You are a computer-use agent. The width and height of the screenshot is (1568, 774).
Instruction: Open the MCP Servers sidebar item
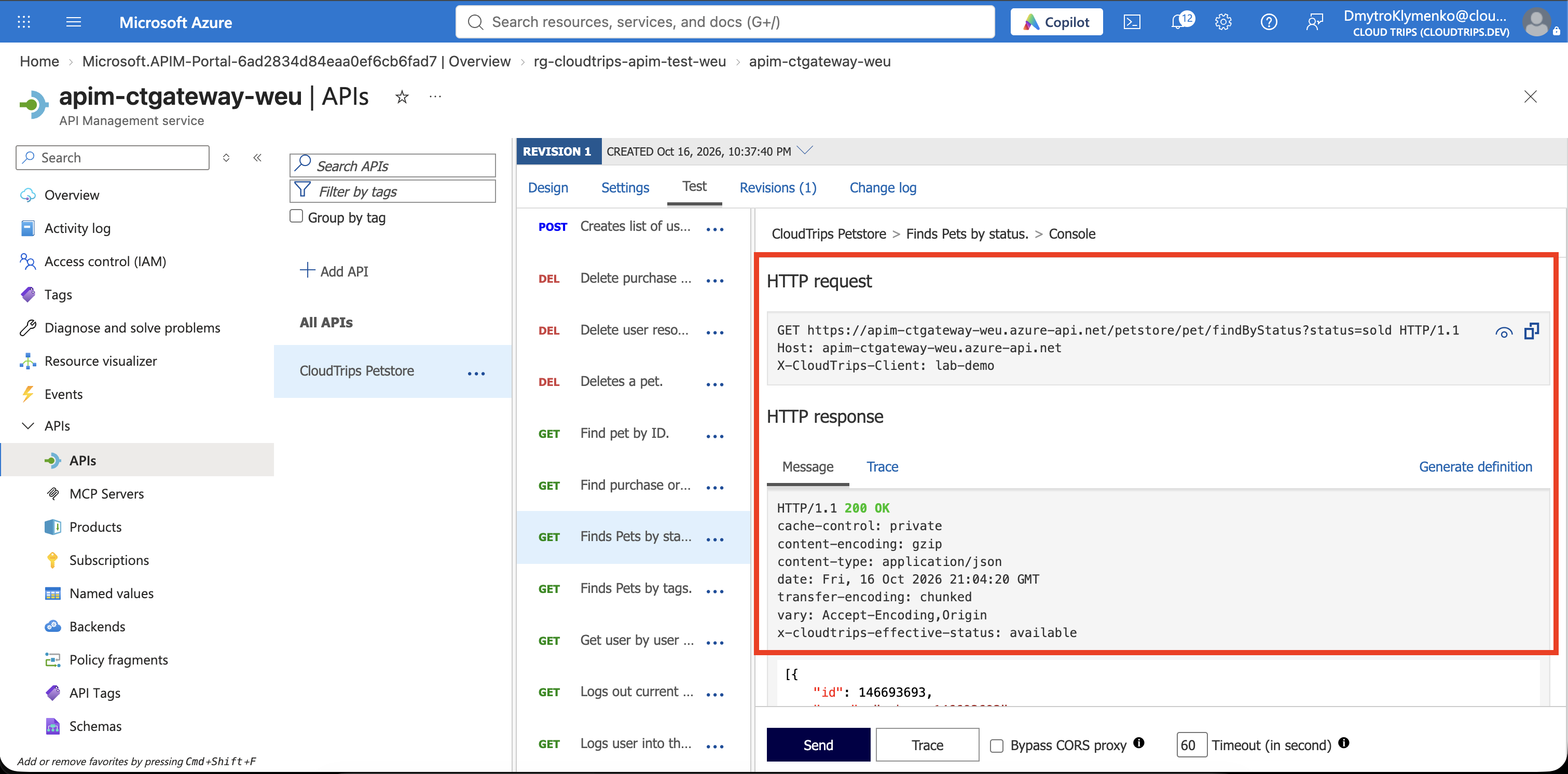(106, 493)
